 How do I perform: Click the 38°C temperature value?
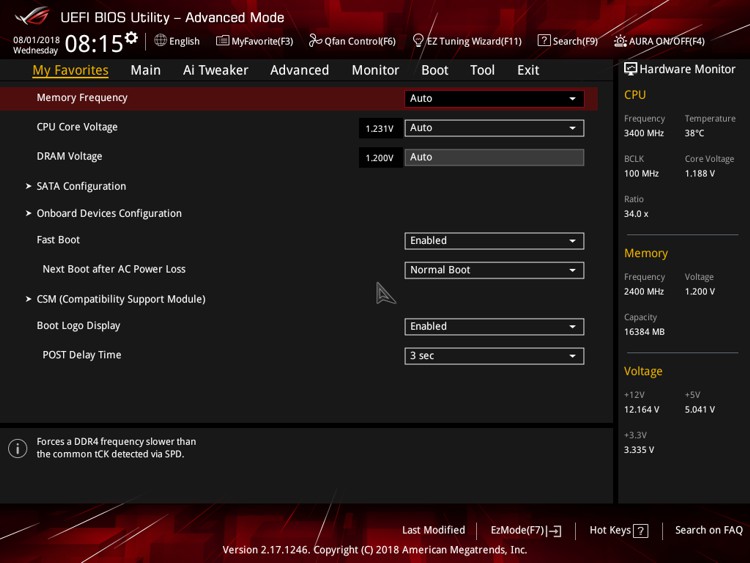coord(695,133)
